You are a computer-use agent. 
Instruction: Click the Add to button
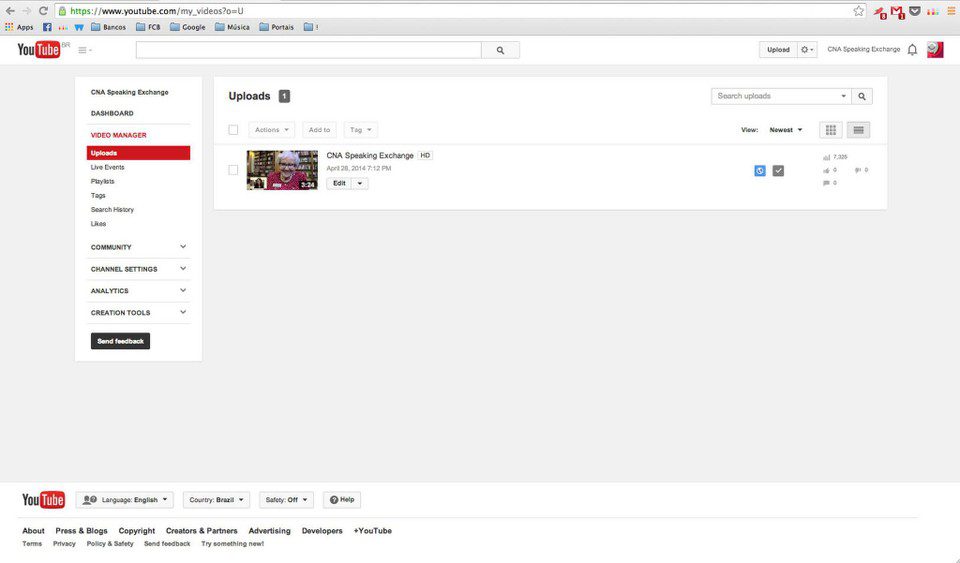(319, 130)
